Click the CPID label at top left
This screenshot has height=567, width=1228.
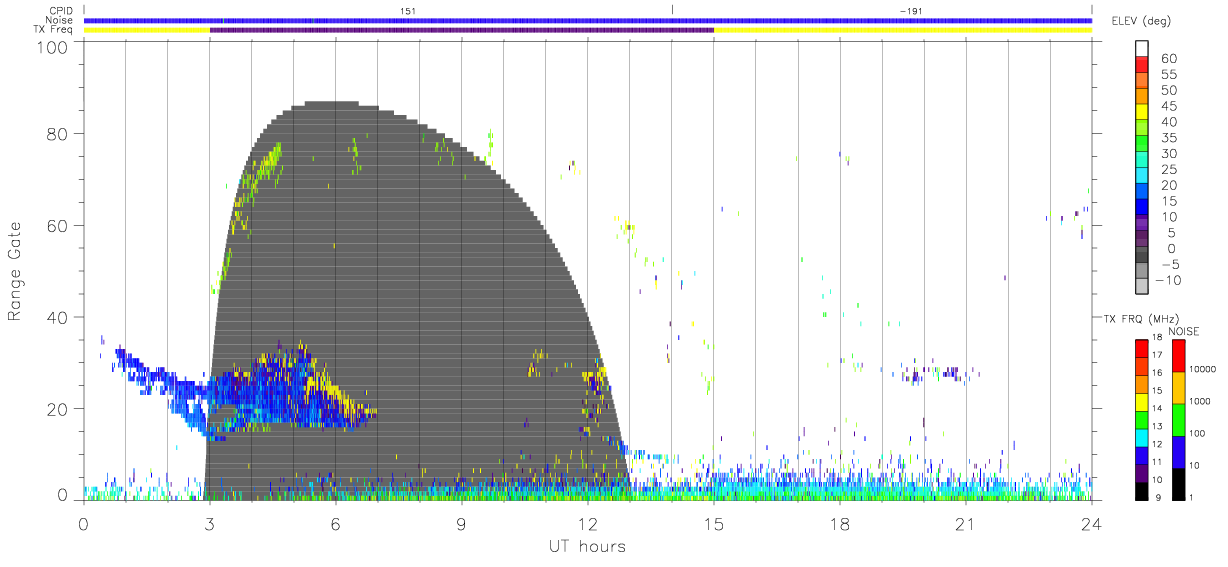tap(61, 10)
